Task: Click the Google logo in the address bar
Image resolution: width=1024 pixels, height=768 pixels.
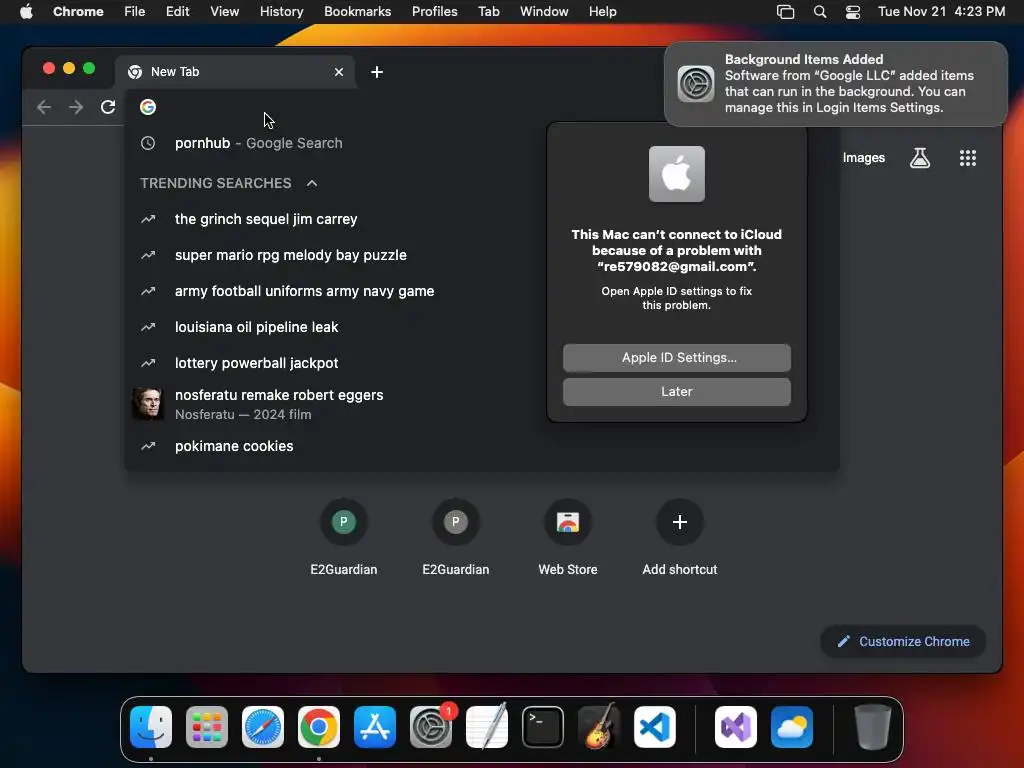Action: tap(148, 107)
